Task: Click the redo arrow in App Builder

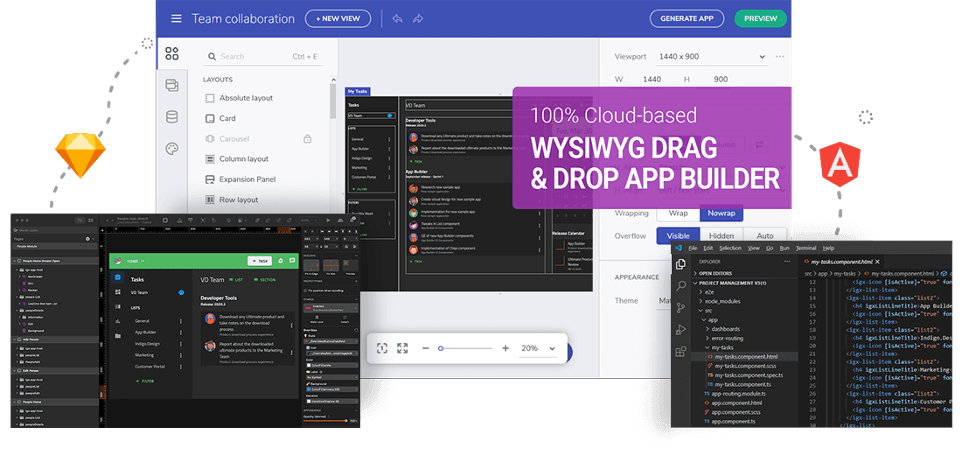Action: (x=418, y=18)
